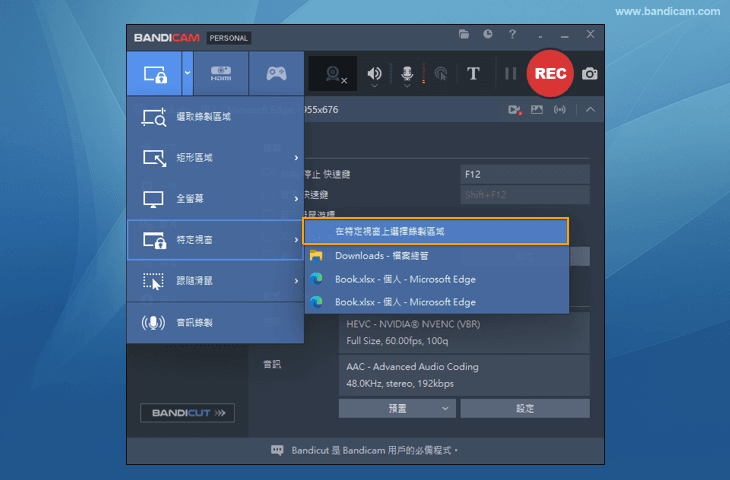Open the scheduled recording clock icon
Viewport: 730px width, 480px height.
click(x=487, y=34)
